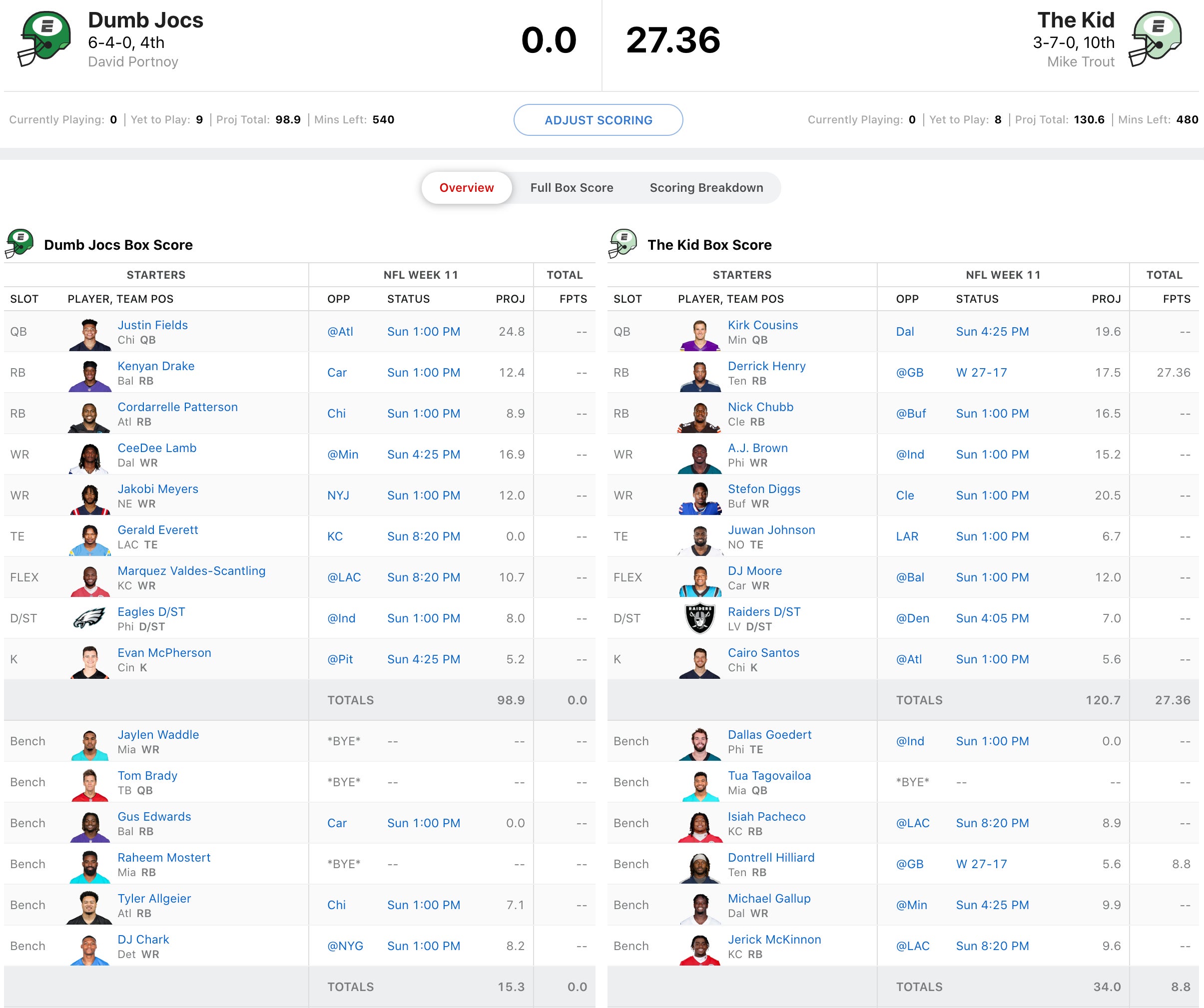Click Kirk Cousins Sun 4:25 PM game status
This screenshot has width=1204, height=1008.
[992, 331]
